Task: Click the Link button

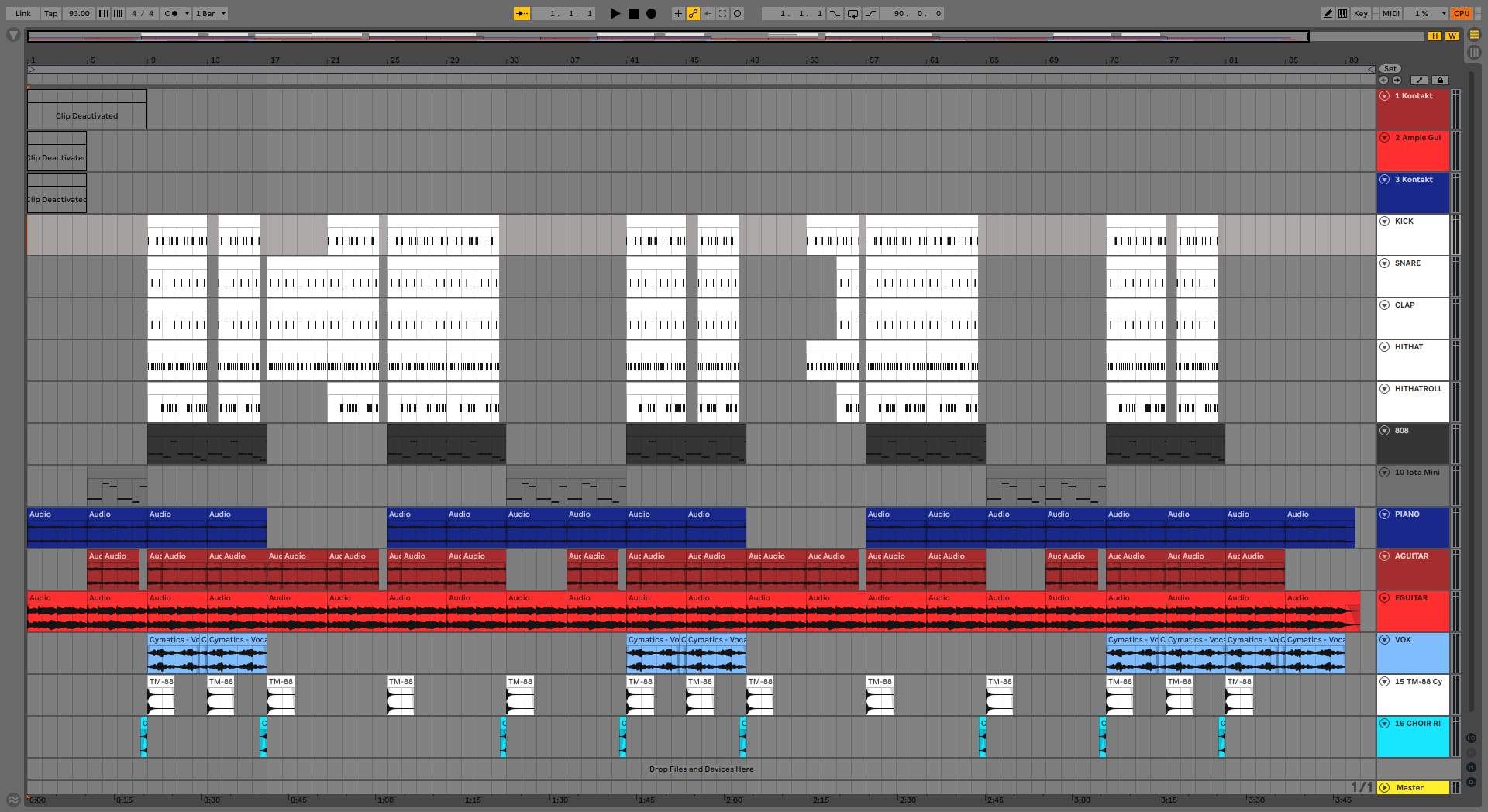Action: pyautogui.click(x=23, y=13)
